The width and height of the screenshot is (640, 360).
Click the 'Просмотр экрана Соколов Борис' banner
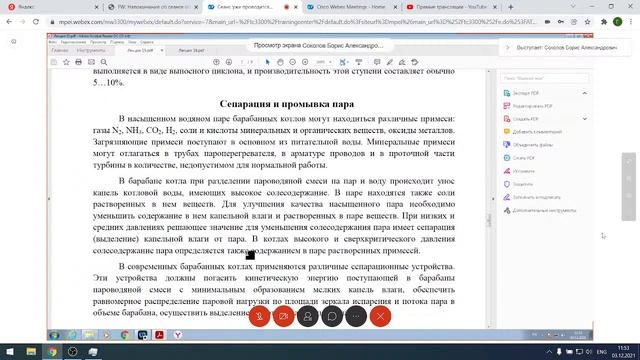pyautogui.click(x=318, y=45)
